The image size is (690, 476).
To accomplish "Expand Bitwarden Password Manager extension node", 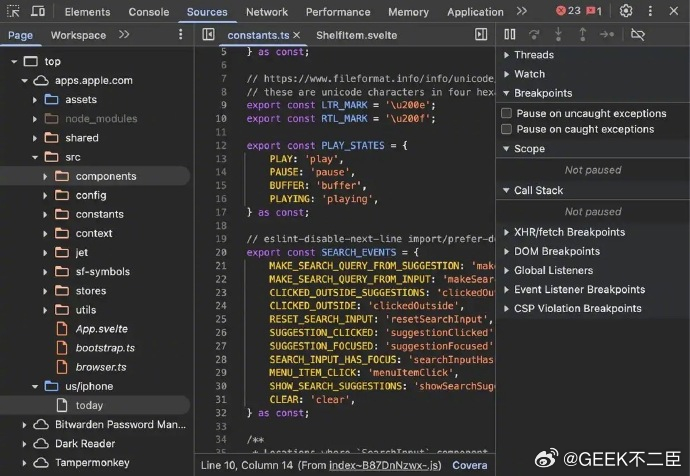I will (x=24, y=425).
